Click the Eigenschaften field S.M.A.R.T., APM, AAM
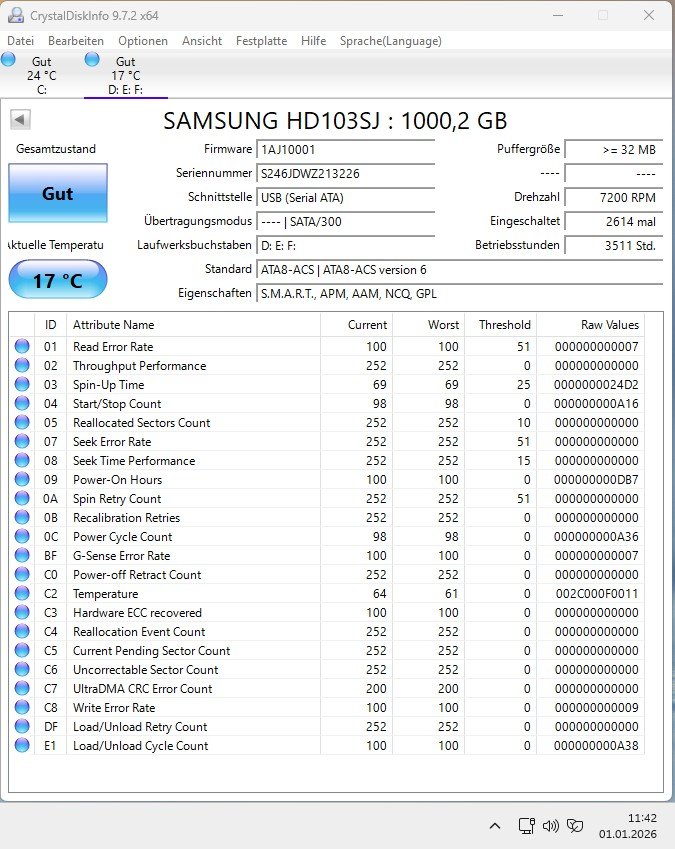Image resolution: width=675 pixels, height=849 pixels. pos(460,293)
